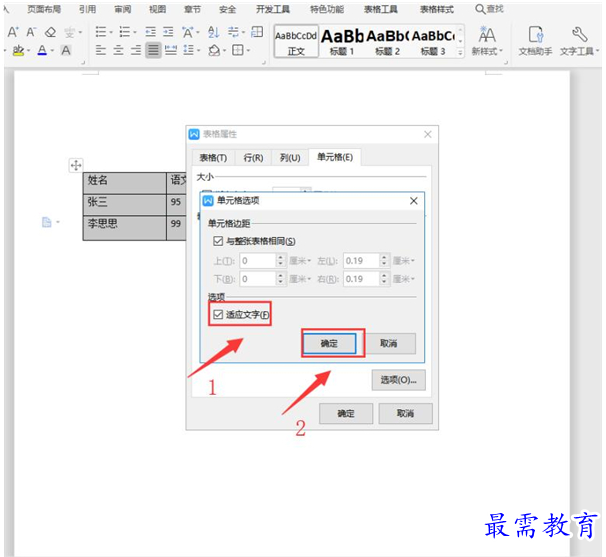Screen dimensions: 606x557
Task: Expand the styles gallery more arrow
Action: 460,52
